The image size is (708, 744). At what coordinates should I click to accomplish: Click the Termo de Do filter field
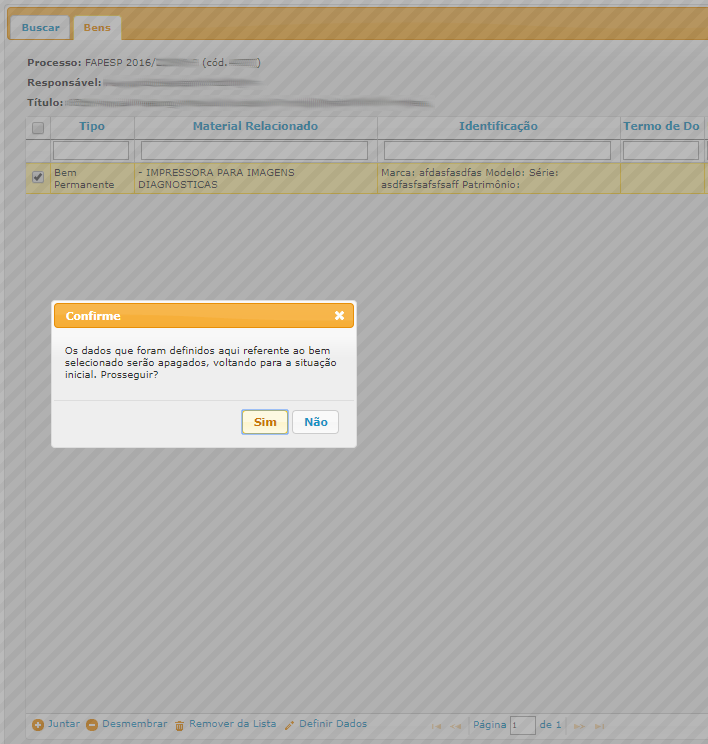point(661,150)
